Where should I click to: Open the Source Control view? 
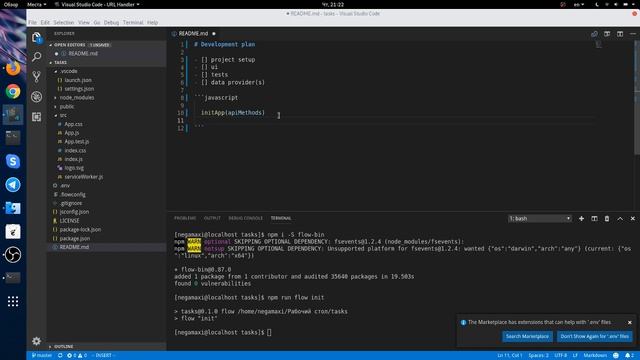36,77
